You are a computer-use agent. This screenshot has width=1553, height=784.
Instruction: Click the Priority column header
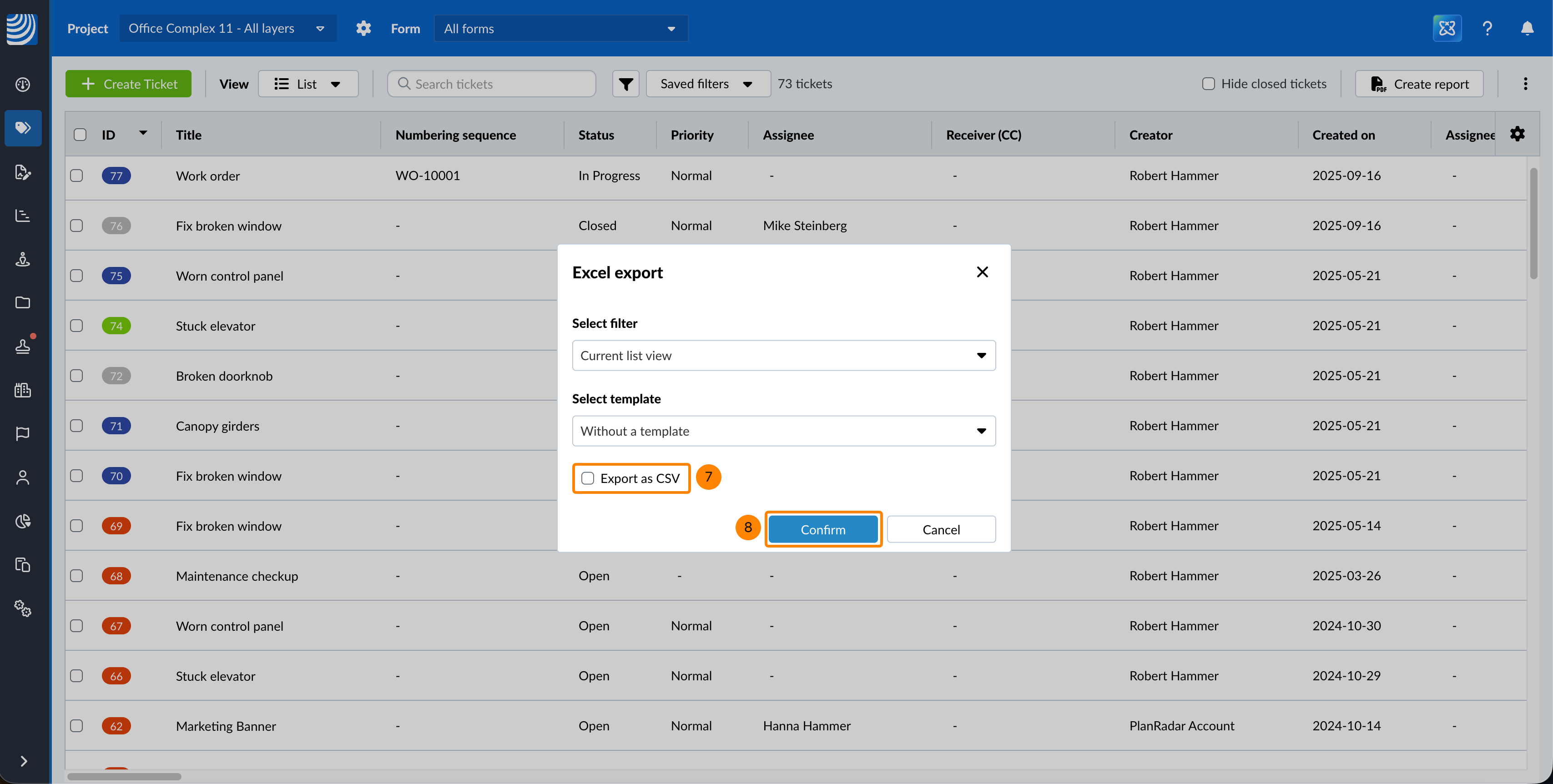692,135
